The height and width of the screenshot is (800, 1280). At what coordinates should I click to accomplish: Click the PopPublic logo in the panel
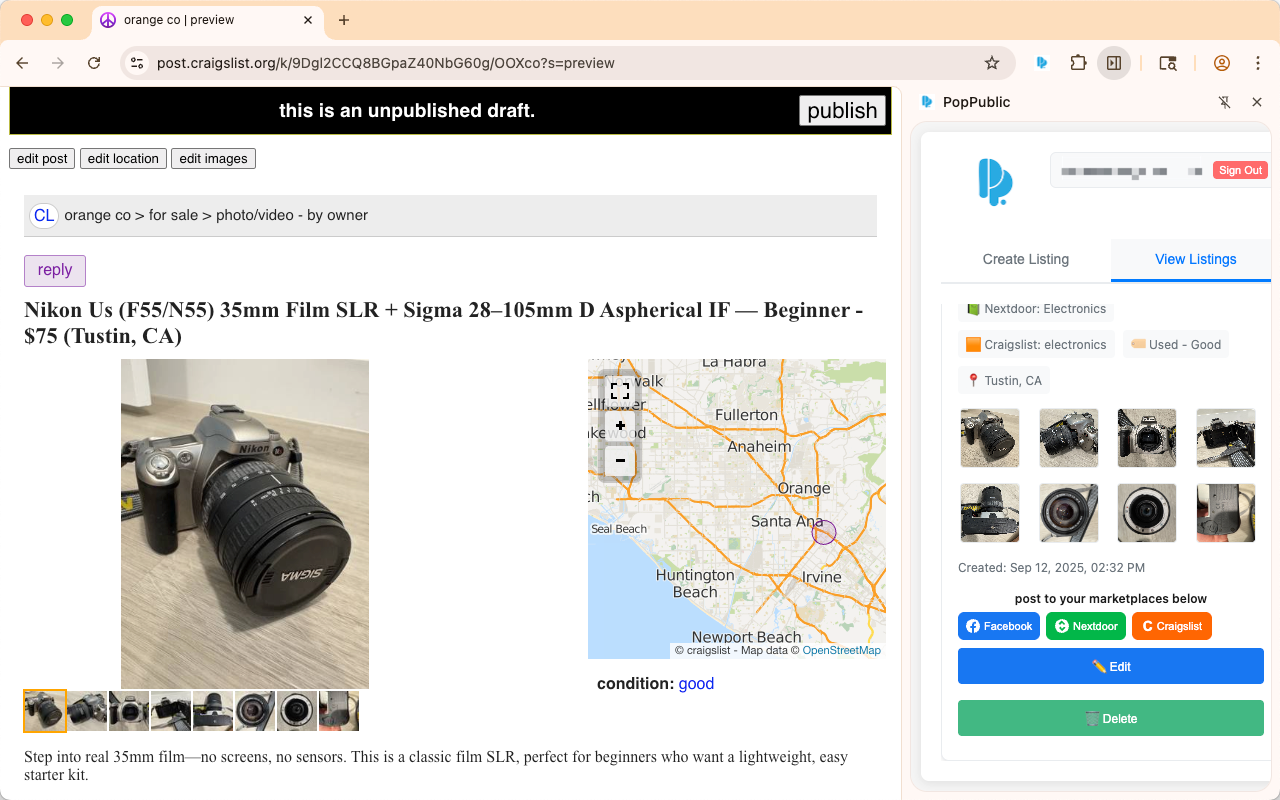click(995, 181)
